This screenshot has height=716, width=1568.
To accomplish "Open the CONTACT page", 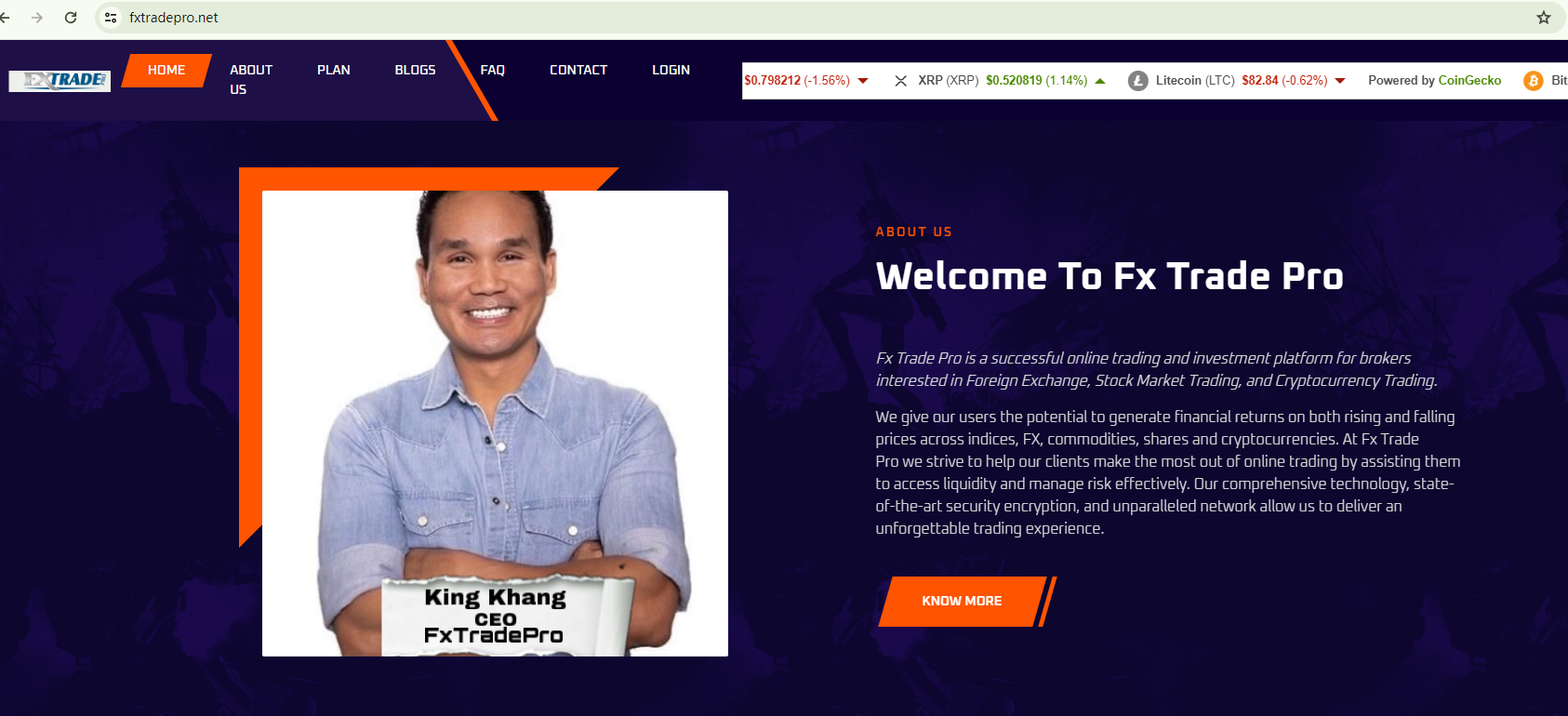I will (x=578, y=70).
